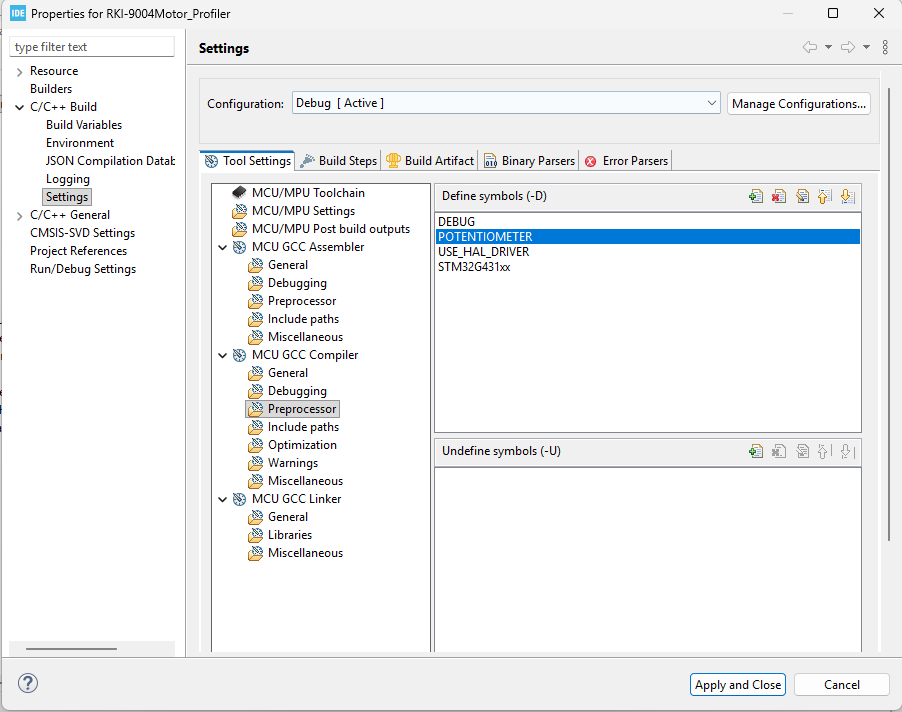Click Add icon in Undefine symbols toolbar
902x712 pixels.
click(x=756, y=451)
